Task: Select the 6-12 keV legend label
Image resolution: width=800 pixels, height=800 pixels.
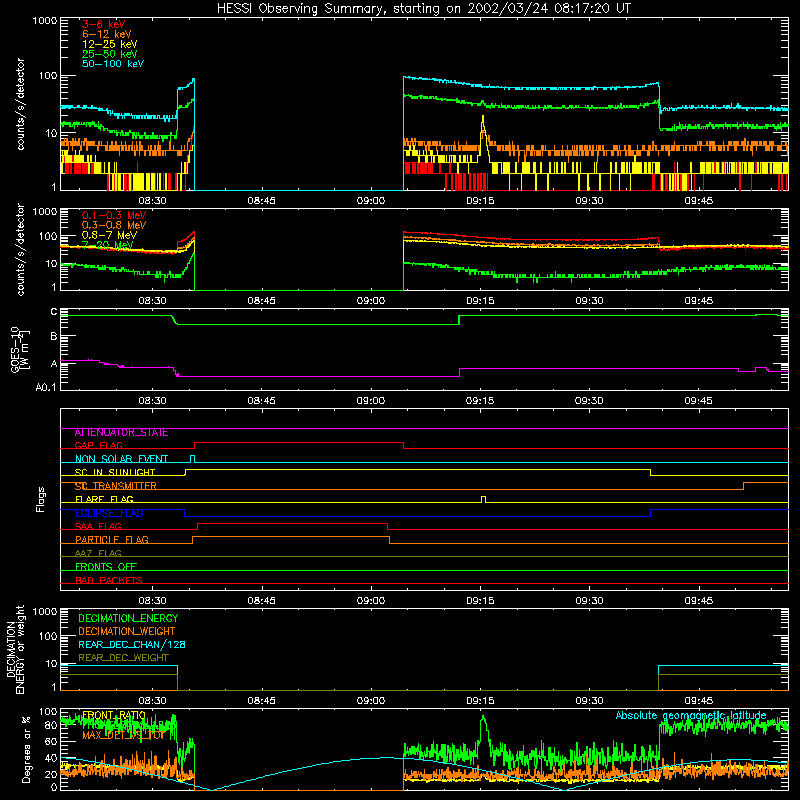Action: coord(107,34)
